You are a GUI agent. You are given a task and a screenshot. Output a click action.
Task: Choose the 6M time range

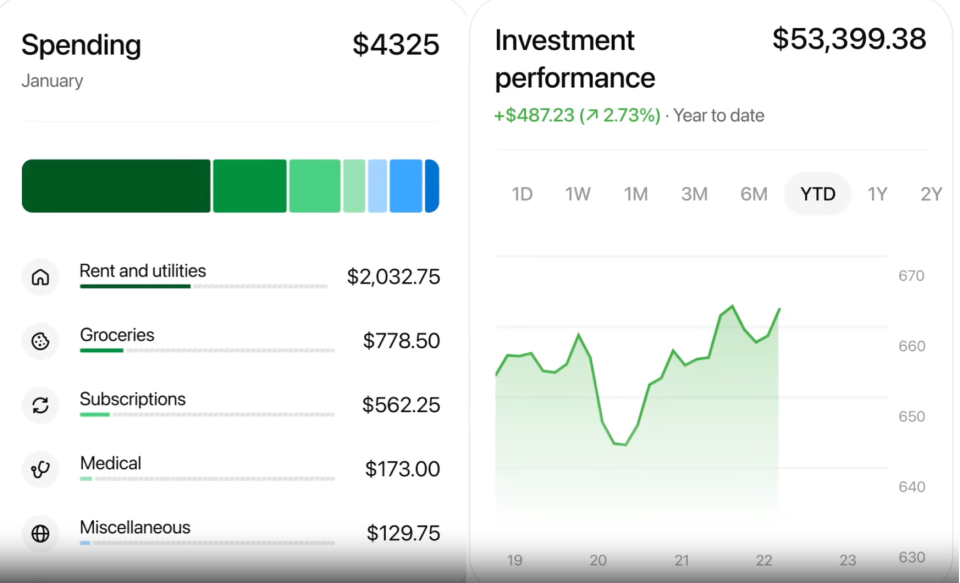tap(754, 194)
